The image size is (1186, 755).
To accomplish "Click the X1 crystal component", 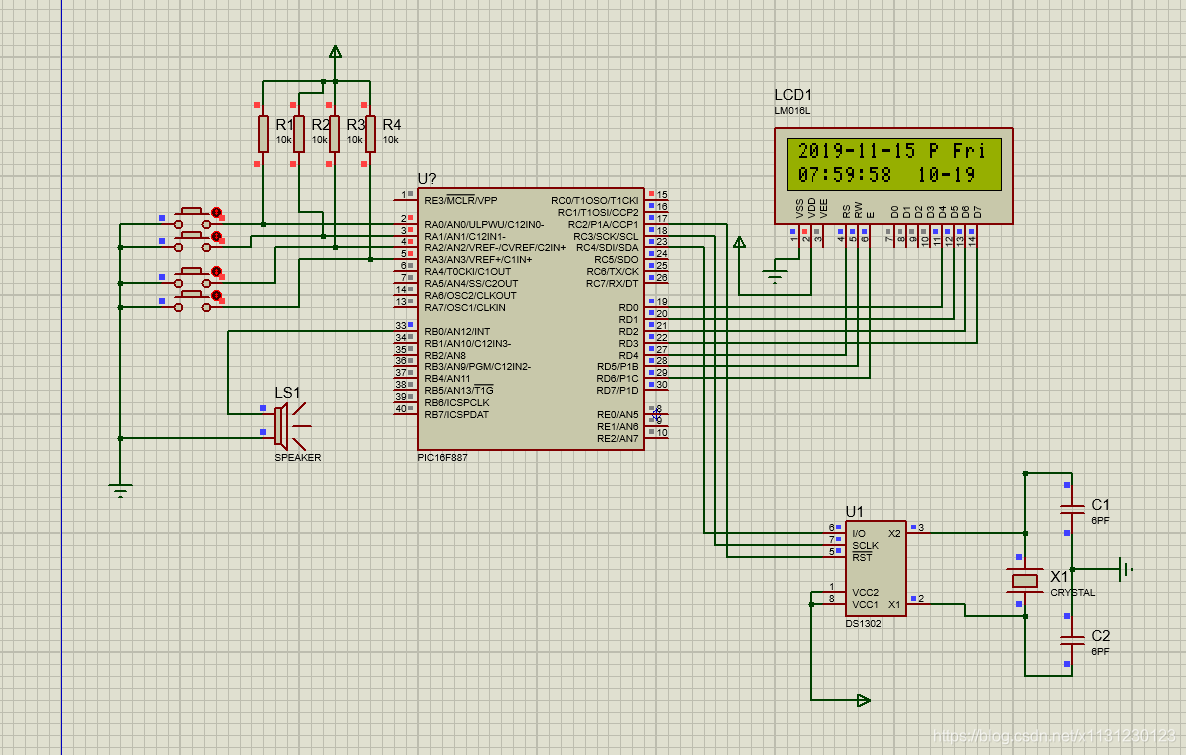I will [x=1025, y=580].
